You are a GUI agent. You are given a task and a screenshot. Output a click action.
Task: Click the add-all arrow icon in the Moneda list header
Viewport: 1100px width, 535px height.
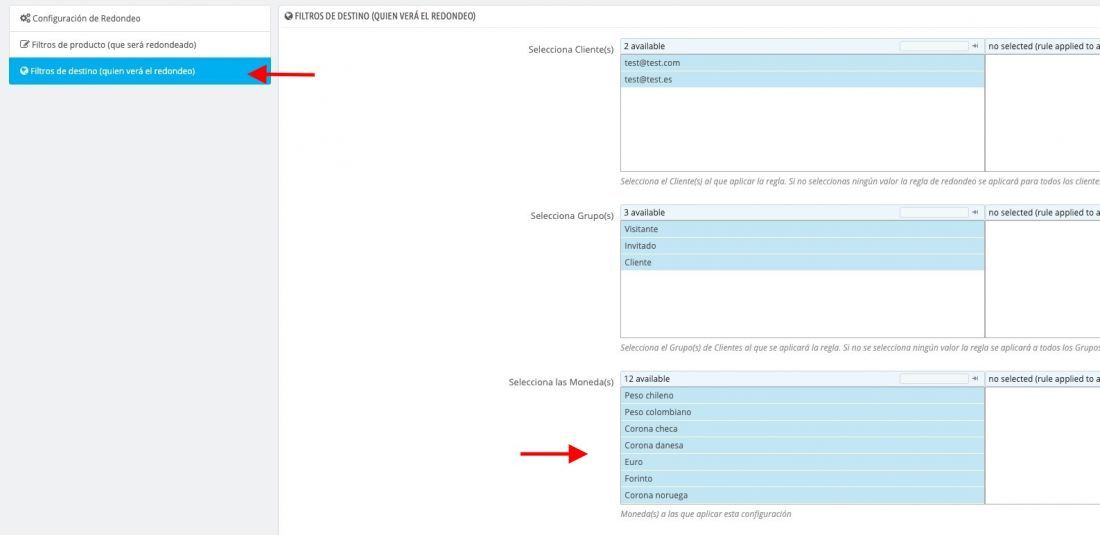click(975, 379)
